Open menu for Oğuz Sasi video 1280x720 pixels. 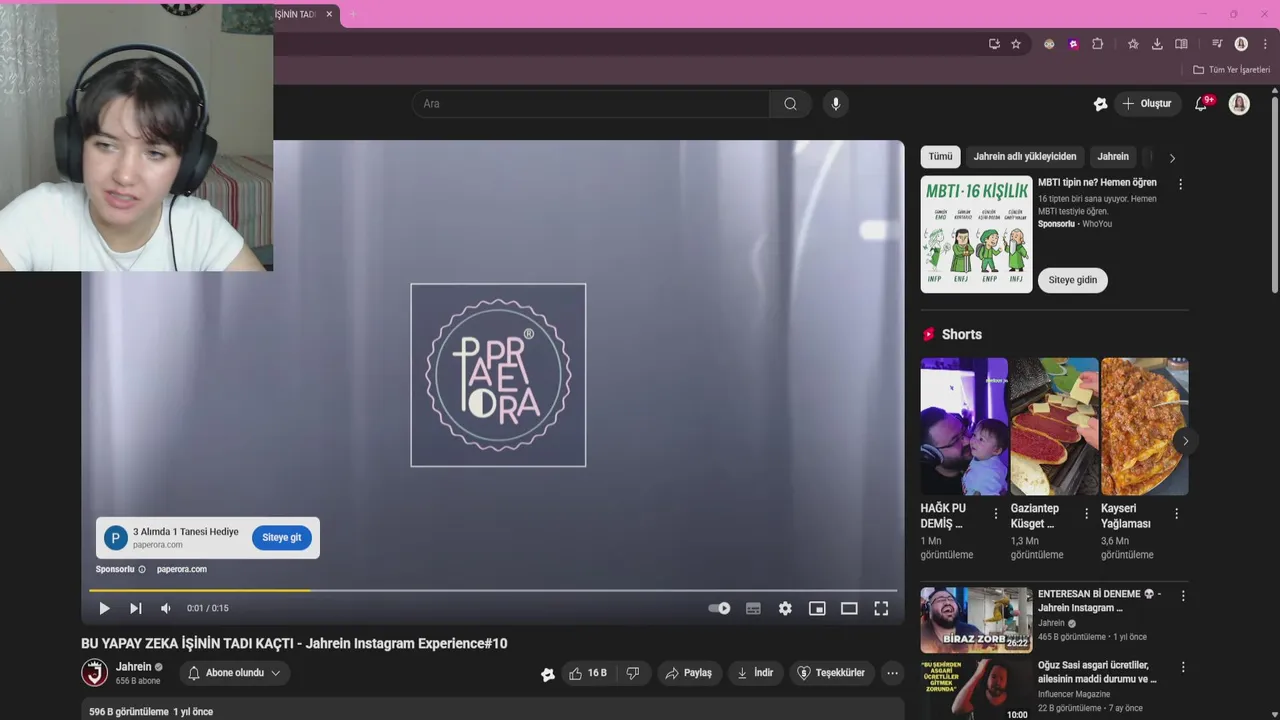1183,667
